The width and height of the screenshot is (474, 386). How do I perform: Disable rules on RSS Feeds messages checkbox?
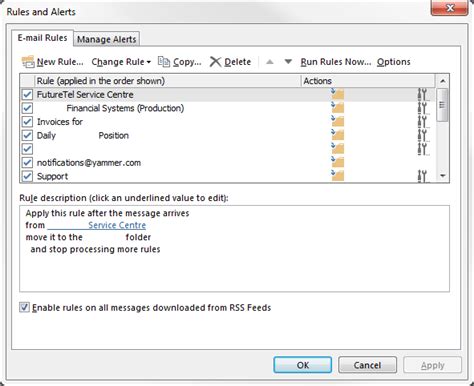click(24, 307)
